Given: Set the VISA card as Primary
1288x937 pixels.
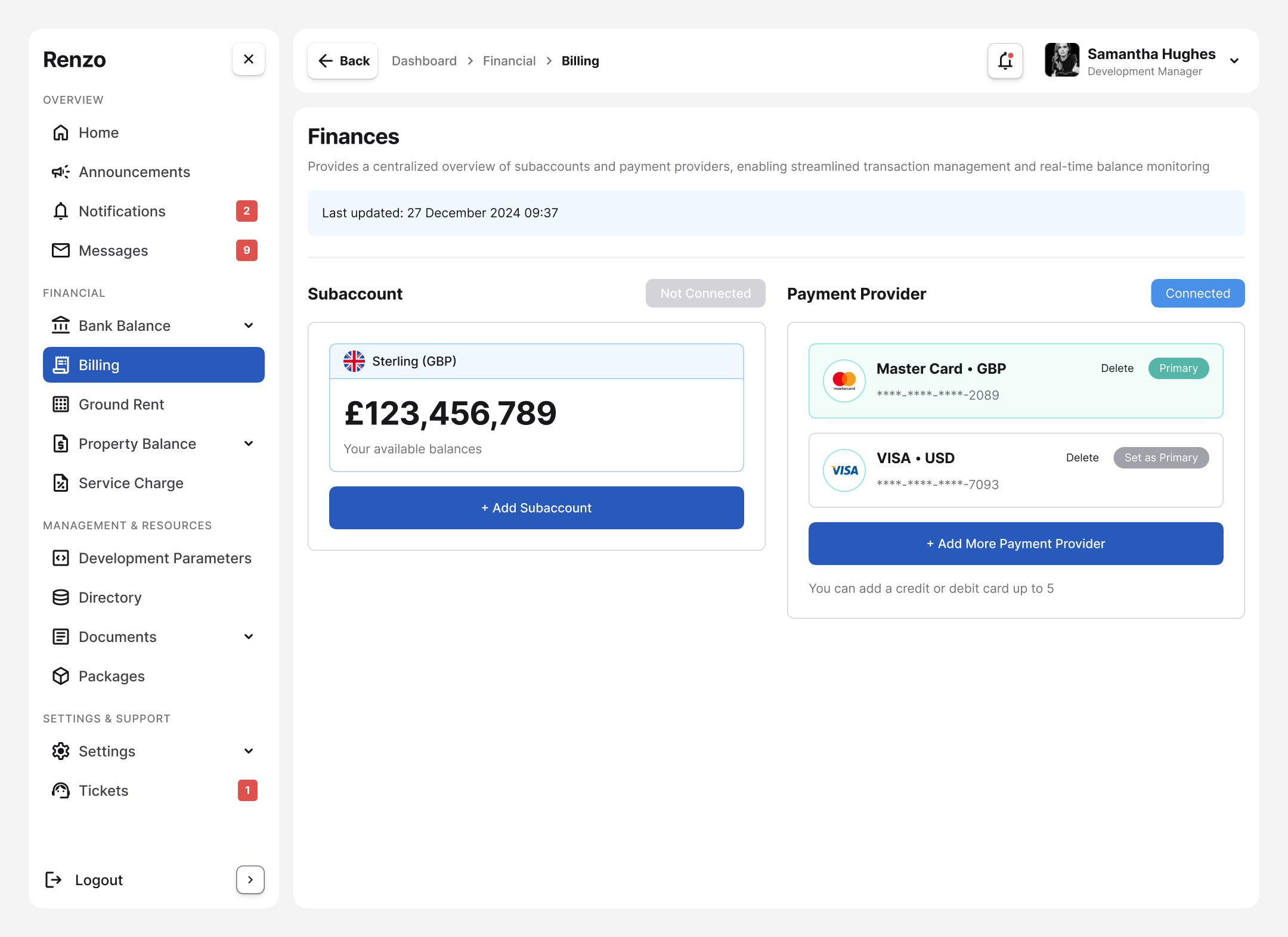Looking at the screenshot, I should [x=1161, y=458].
